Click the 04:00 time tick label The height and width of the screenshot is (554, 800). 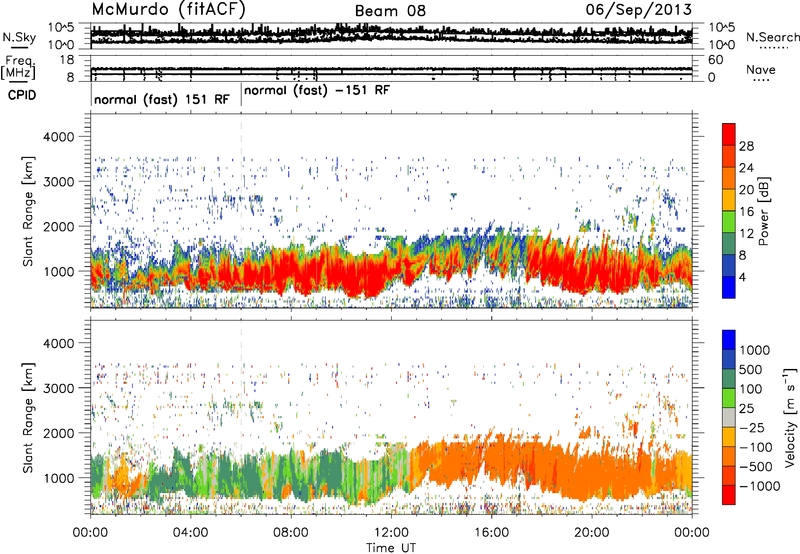[x=191, y=533]
